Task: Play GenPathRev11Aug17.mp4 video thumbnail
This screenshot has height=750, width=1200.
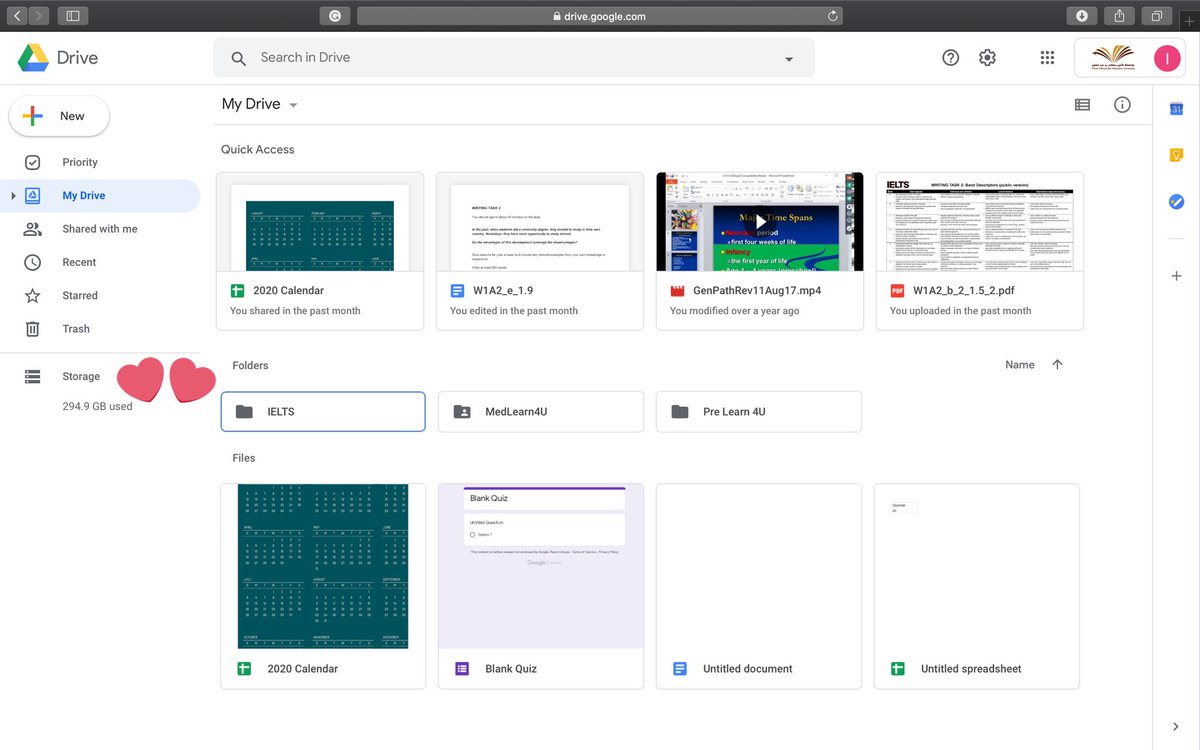Action: [760, 222]
